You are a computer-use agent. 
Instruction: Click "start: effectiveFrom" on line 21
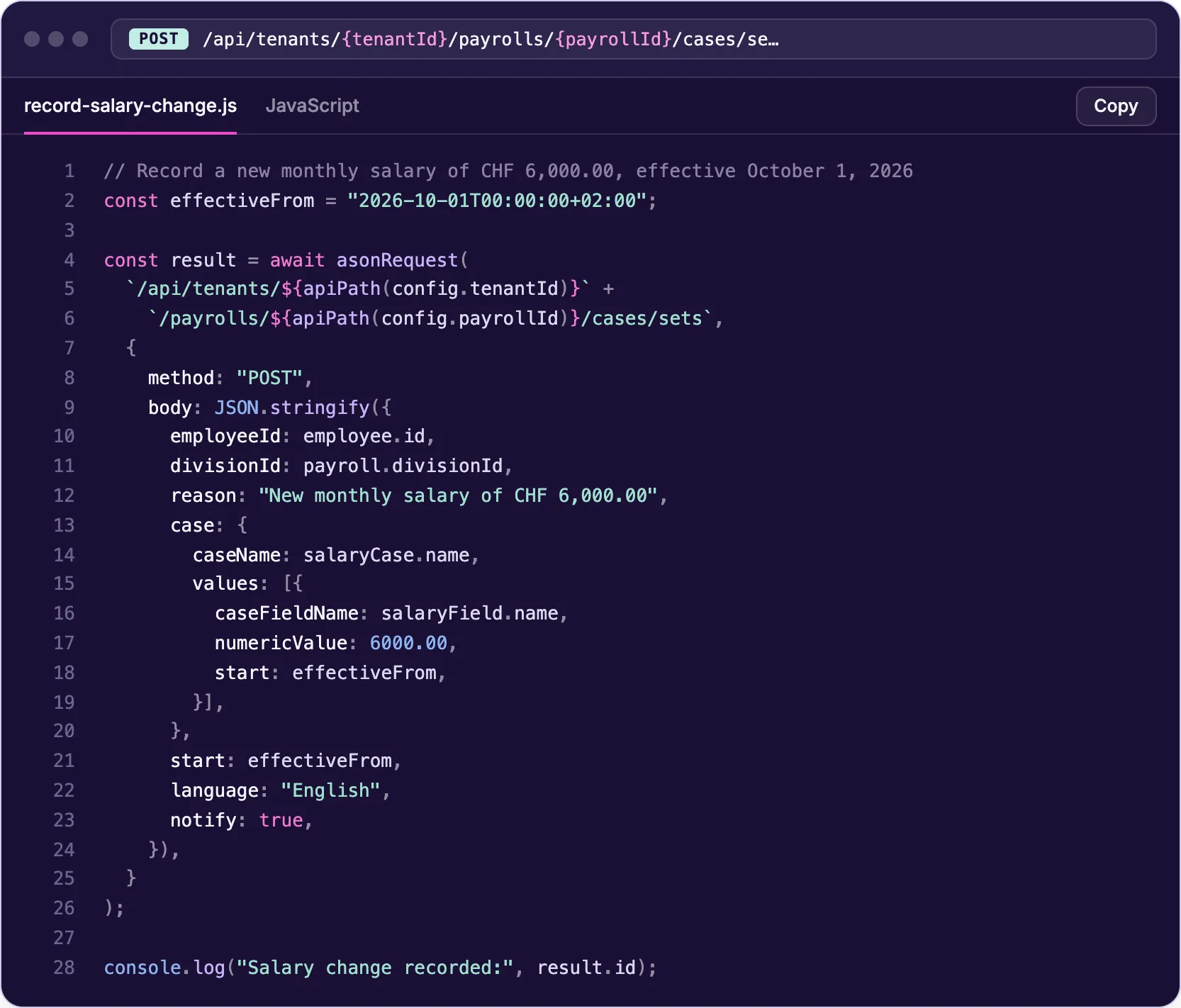[x=281, y=761]
